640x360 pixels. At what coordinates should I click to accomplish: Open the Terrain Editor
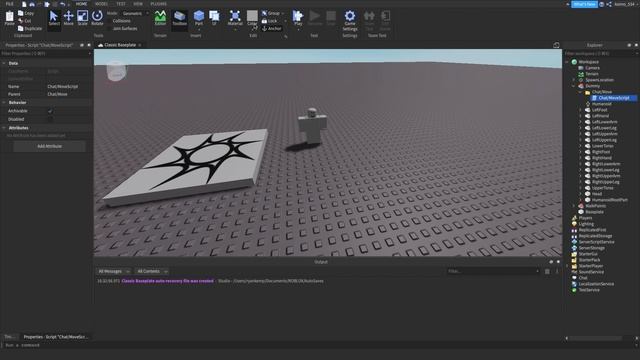(160, 18)
